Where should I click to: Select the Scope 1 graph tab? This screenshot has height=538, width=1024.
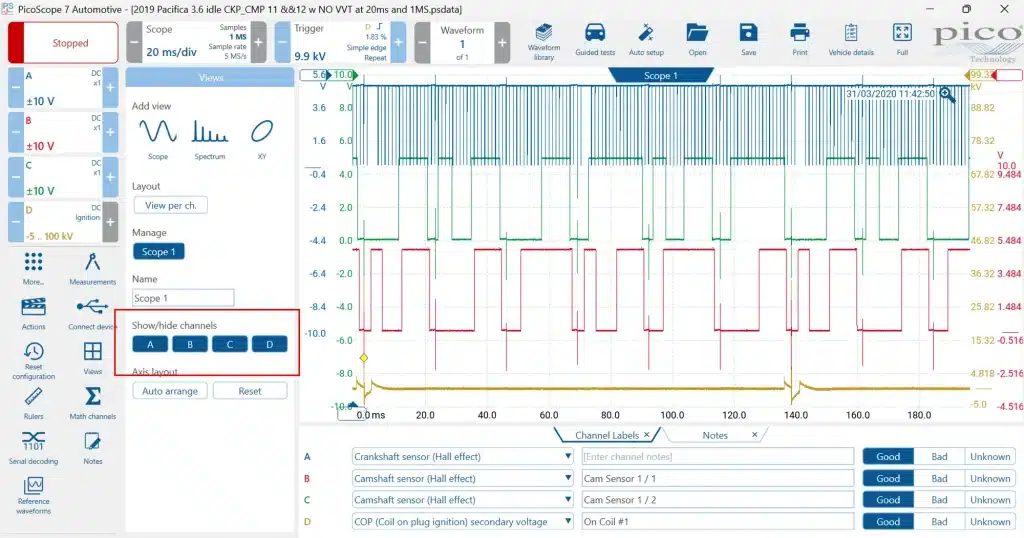[660, 76]
